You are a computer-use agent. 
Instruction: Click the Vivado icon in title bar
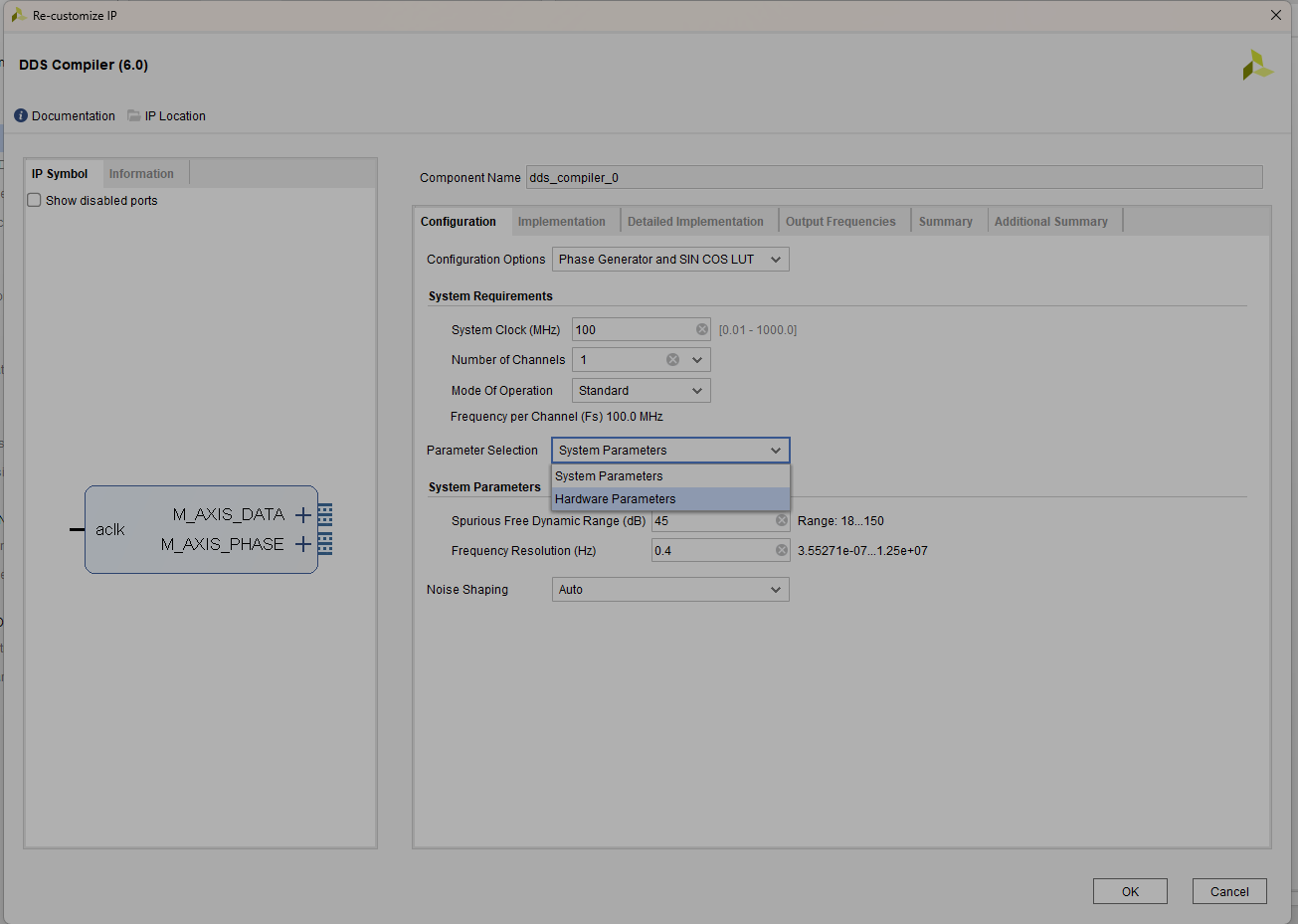point(18,16)
